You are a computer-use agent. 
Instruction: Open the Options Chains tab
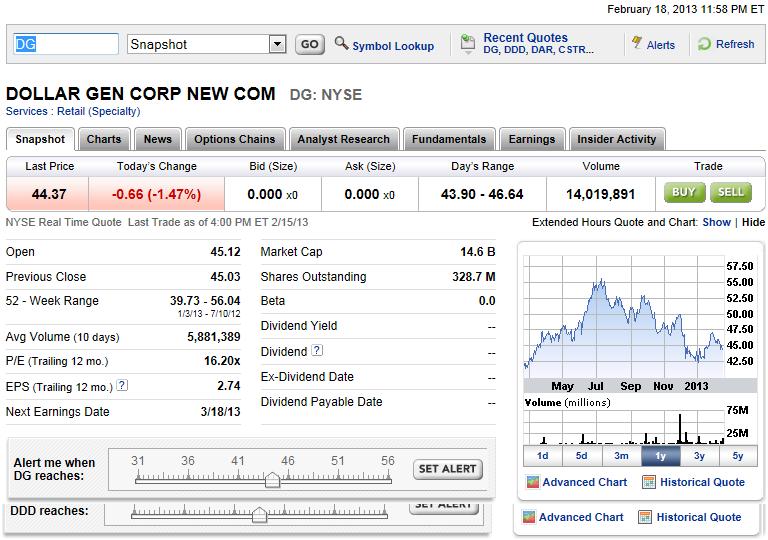click(x=235, y=139)
